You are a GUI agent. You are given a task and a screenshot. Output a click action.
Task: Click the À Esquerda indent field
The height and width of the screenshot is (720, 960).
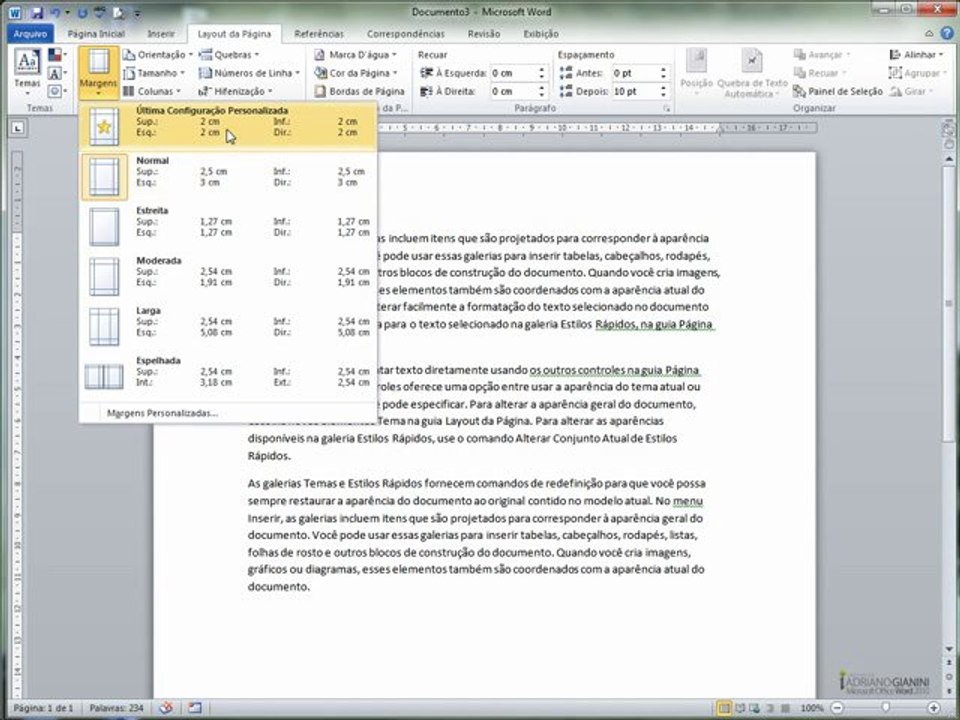click(x=513, y=73)
